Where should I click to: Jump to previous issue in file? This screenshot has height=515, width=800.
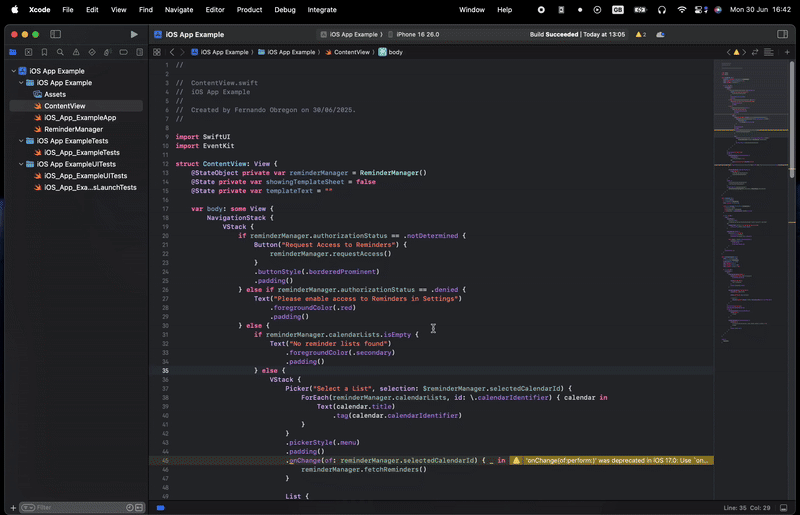(729, 52)
